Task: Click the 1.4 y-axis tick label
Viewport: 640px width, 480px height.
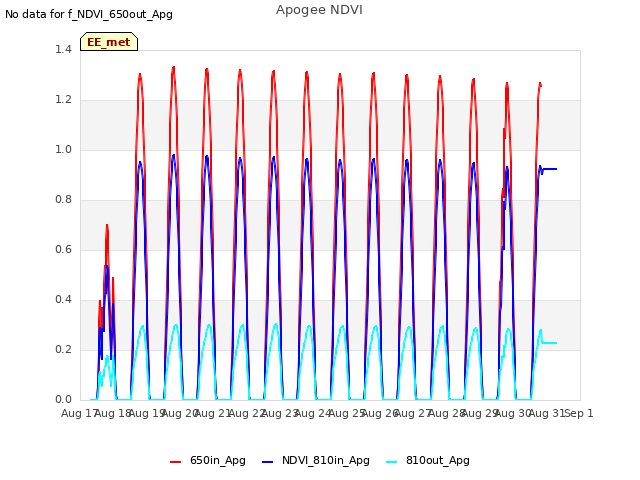Action: point(63,49)
